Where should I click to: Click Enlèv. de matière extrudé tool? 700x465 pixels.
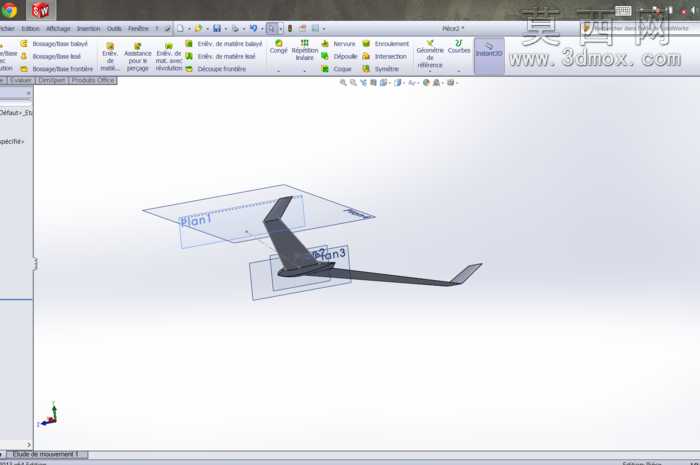(110, 57)
